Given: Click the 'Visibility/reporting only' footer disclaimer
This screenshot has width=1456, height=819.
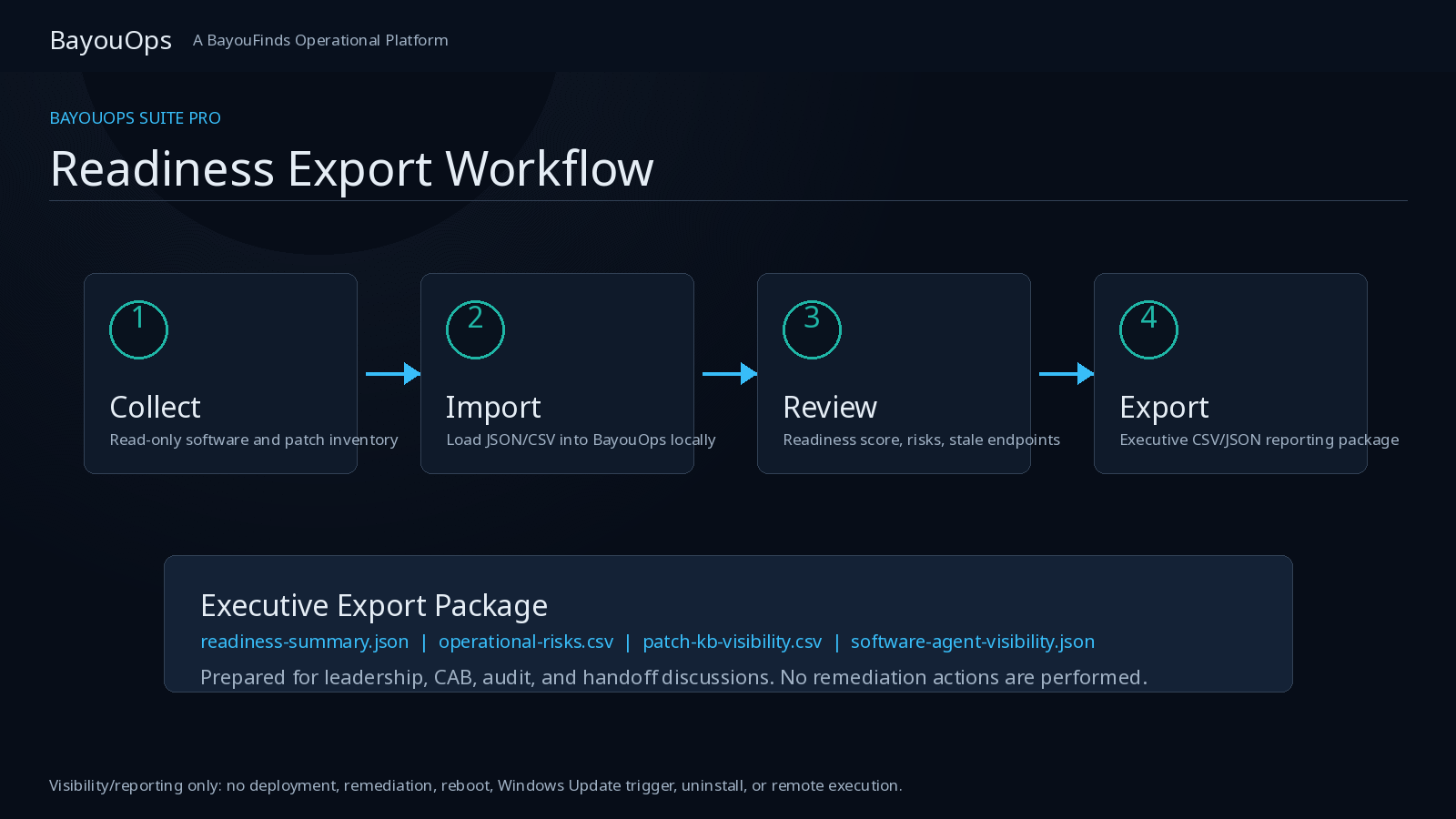Looking at the screenshot, I should 476,785.
